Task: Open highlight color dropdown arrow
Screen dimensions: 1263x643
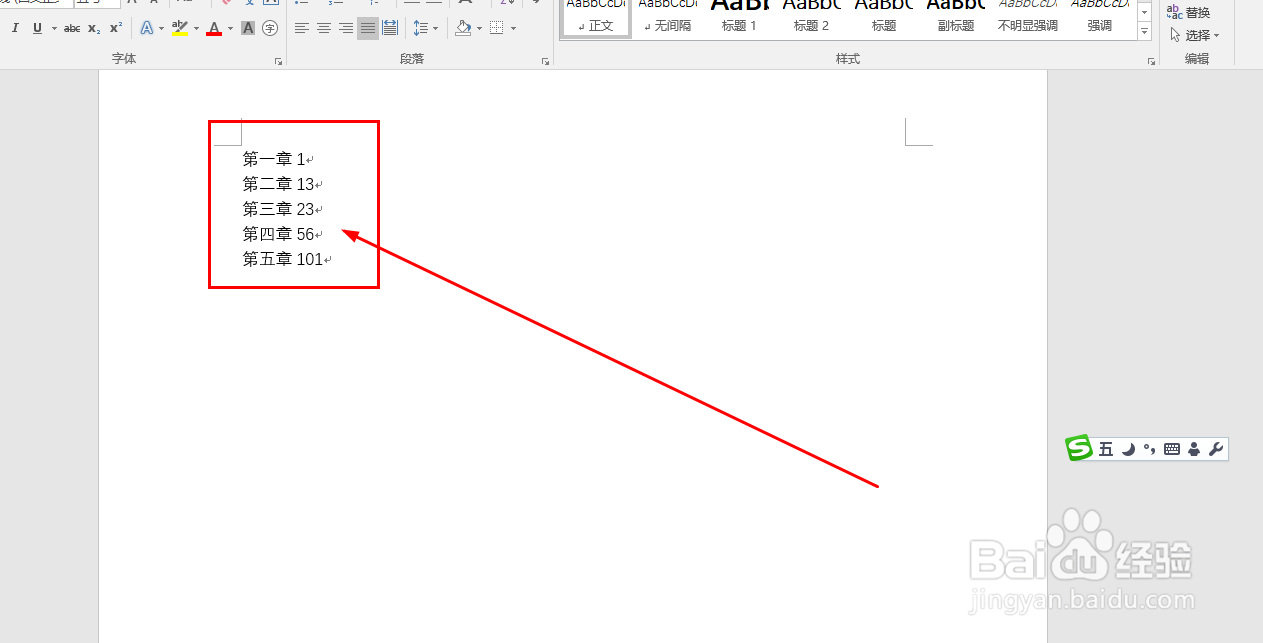Action: click(196, 28)
